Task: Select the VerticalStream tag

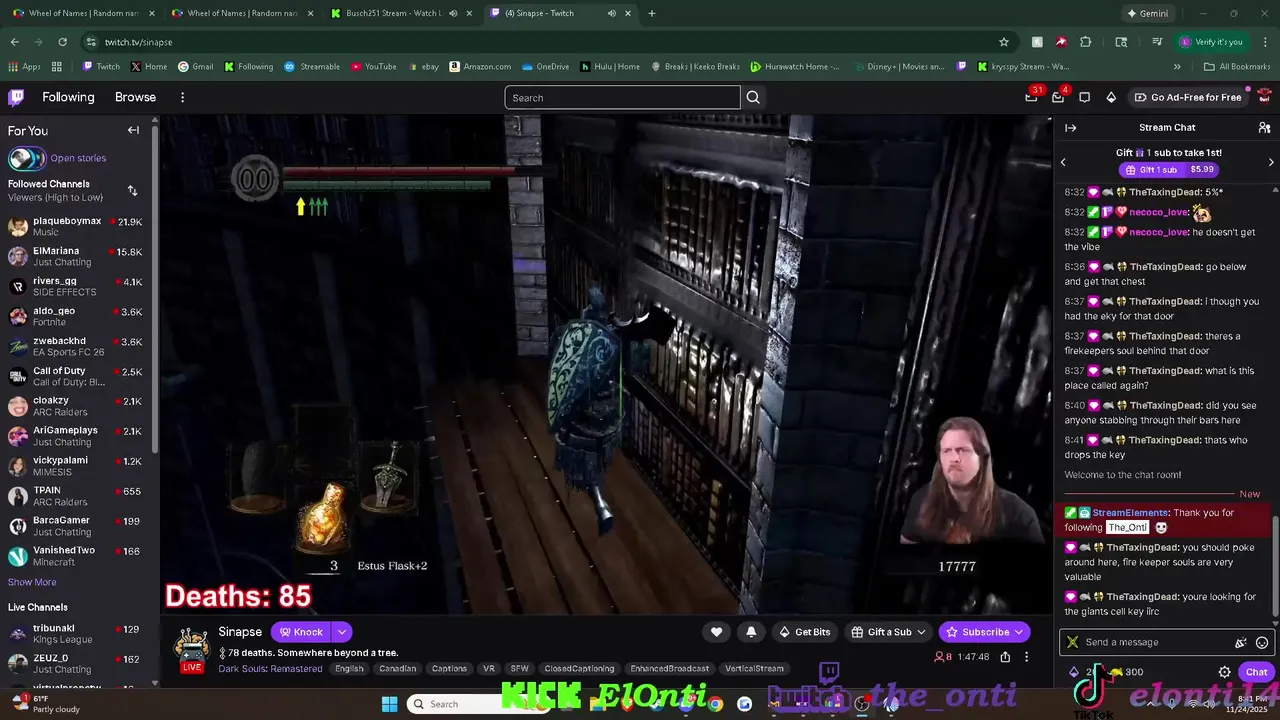Action: point(754,669)
